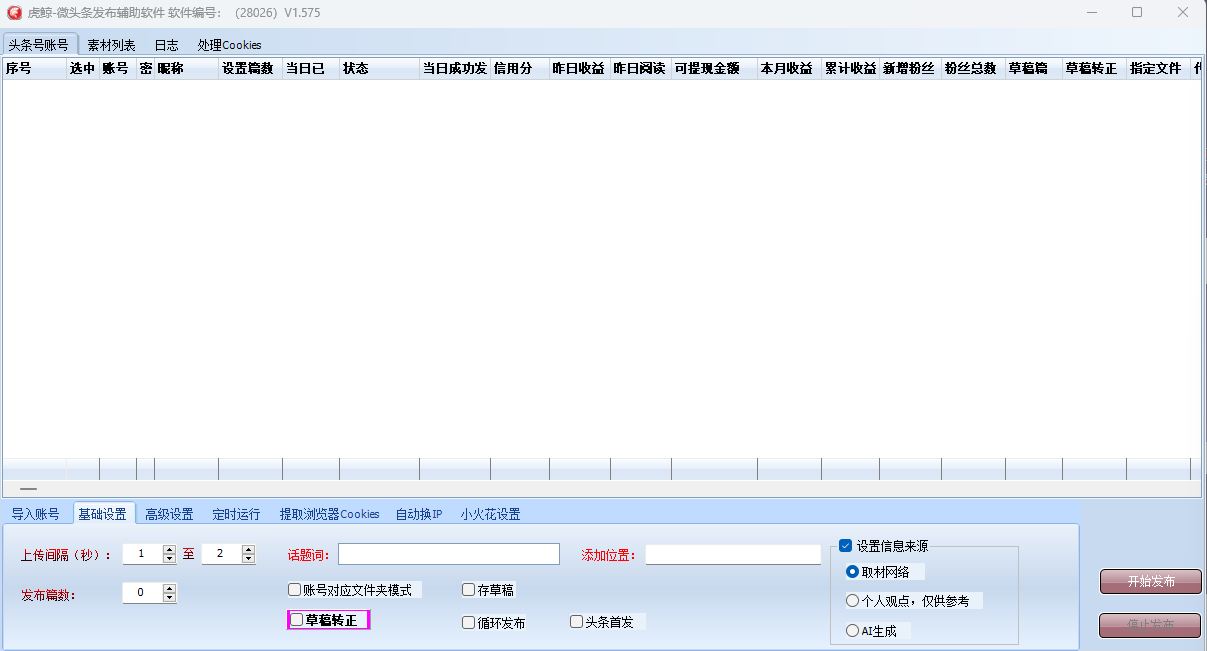
Task: Click into the 话题词 input field
Action: tap(448, 554)
